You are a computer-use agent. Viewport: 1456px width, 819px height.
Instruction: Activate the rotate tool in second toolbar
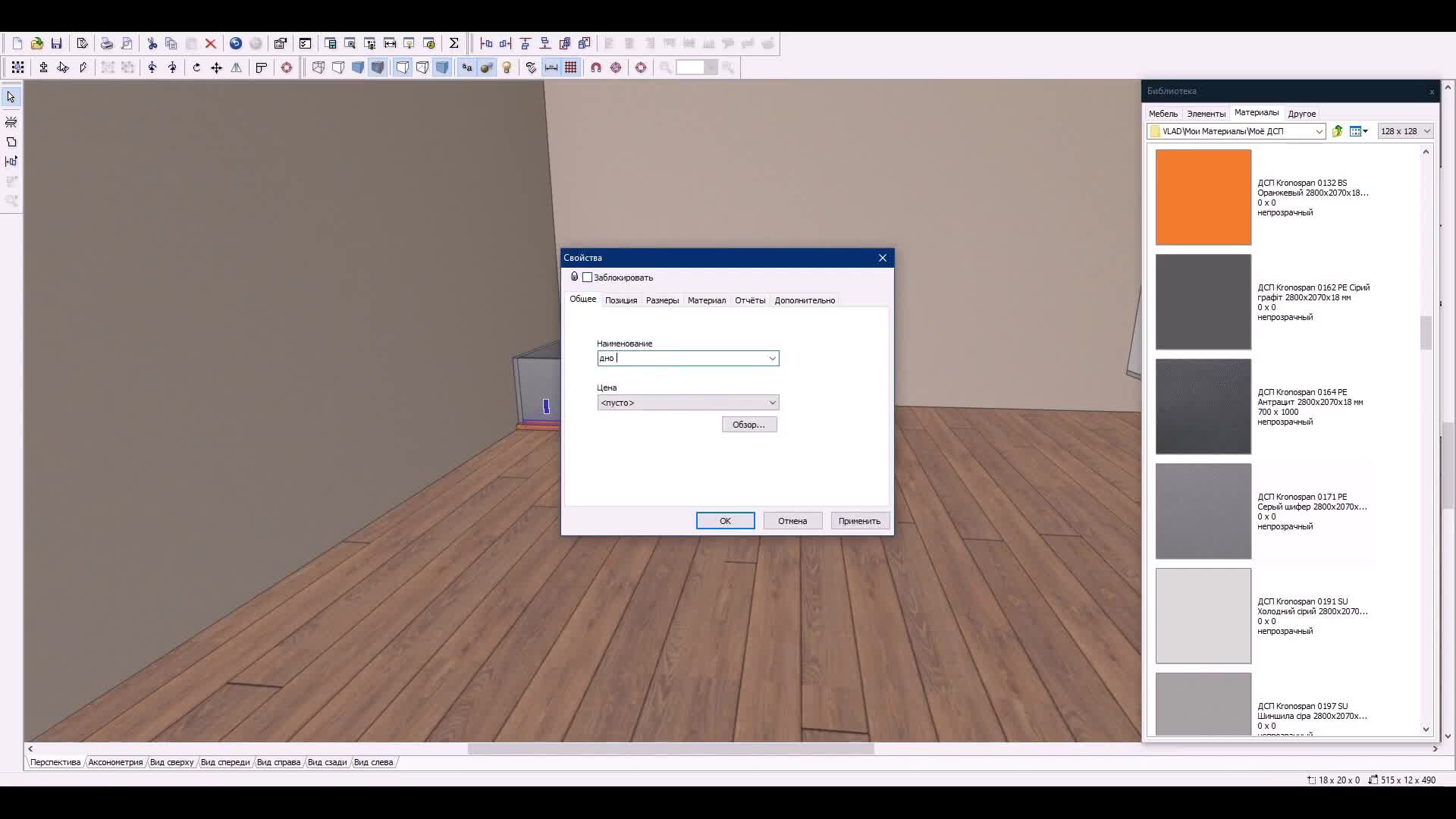click(x=196, y=67)
